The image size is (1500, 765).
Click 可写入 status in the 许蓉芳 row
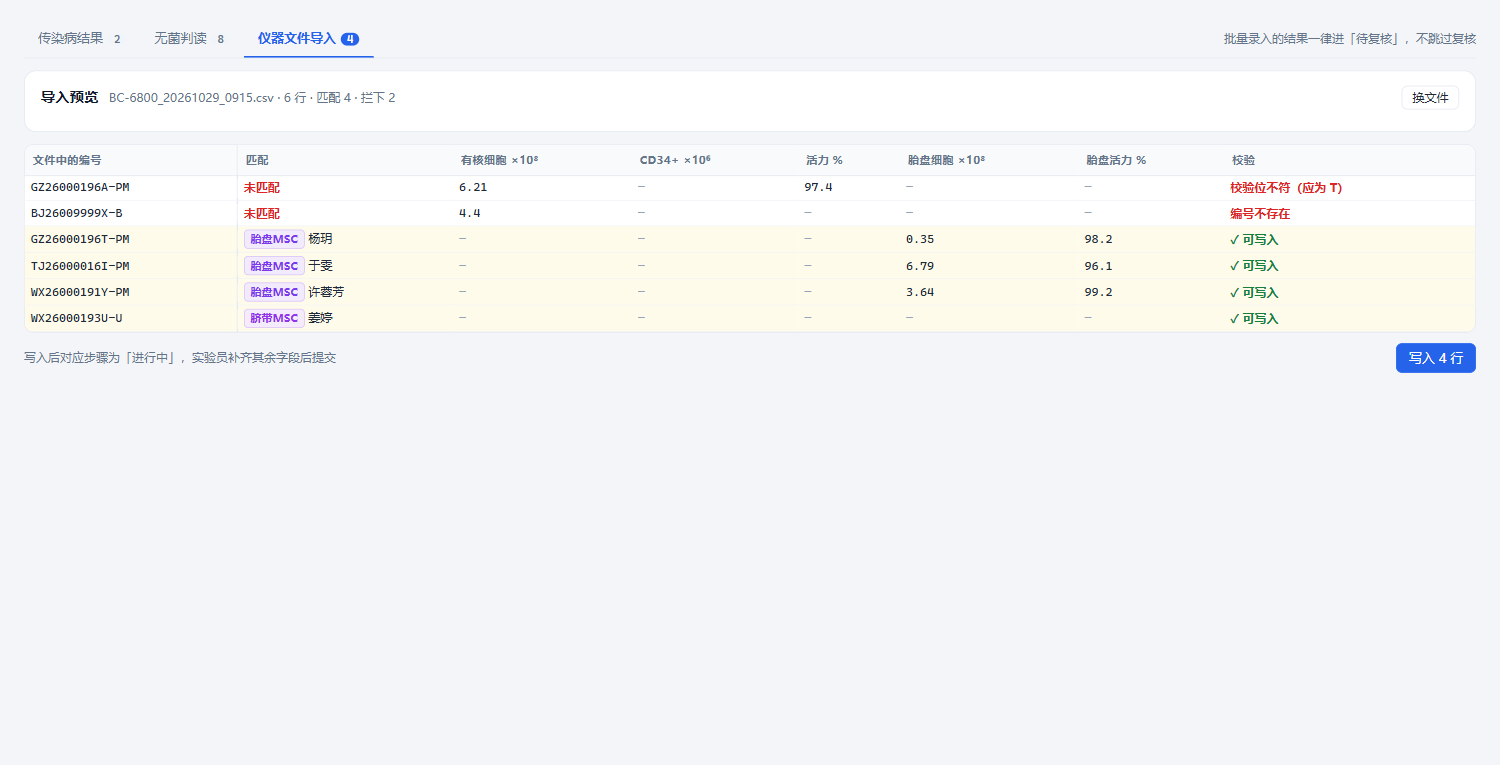tap(1254, 293)
